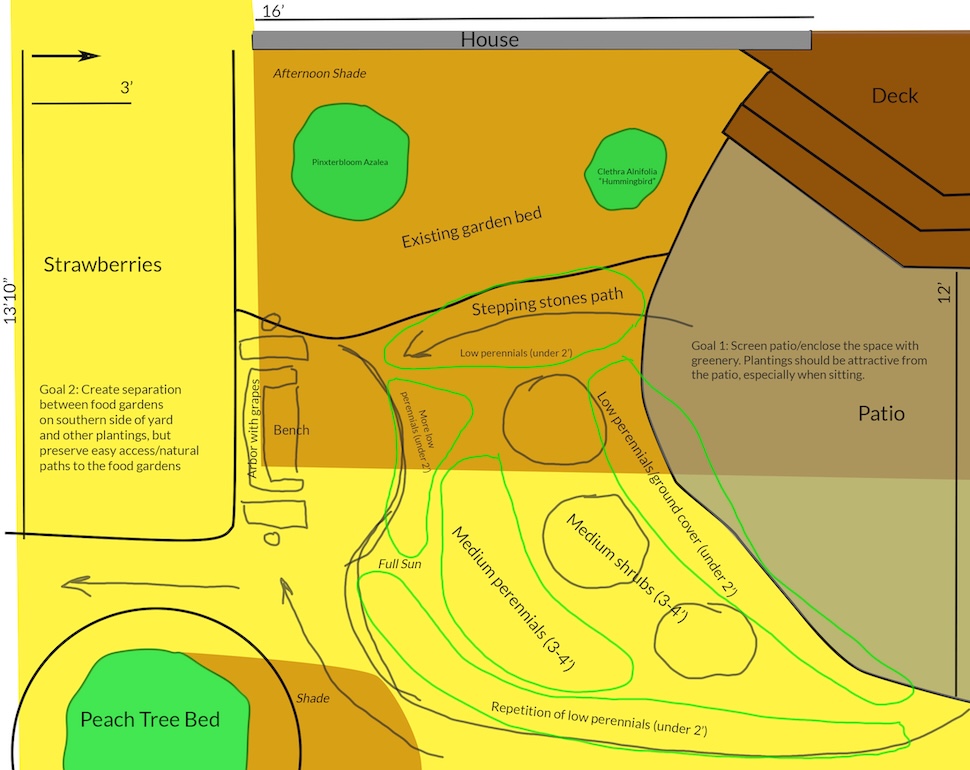Click the Existing garden bed label
This screenshot has height=770, width=970.
pyautogui.click(x=470, y=227)
